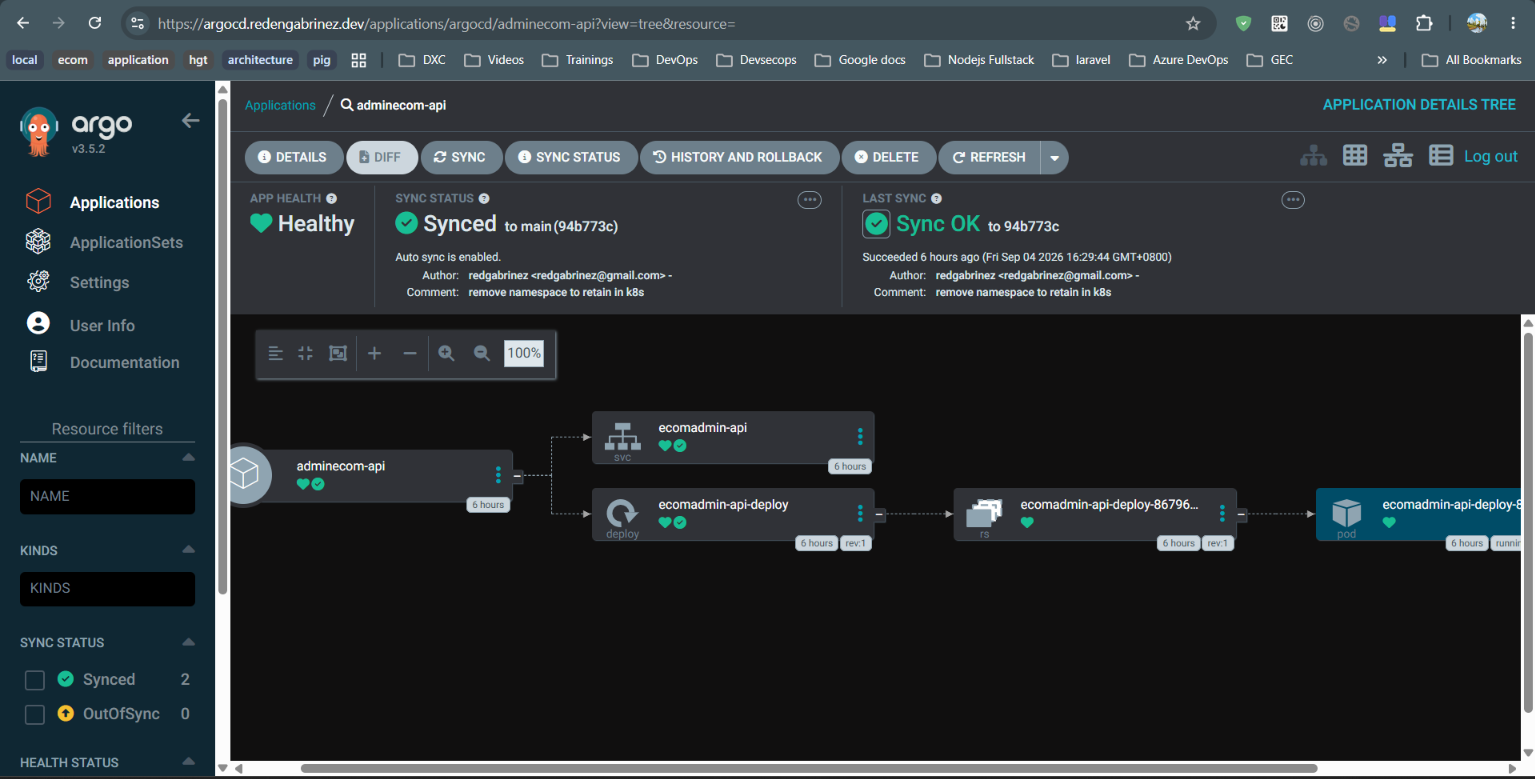1535x779 pixels.
Task: Collapse the HEALTH STATUS filter section
Action: click(x=188, y=762)
